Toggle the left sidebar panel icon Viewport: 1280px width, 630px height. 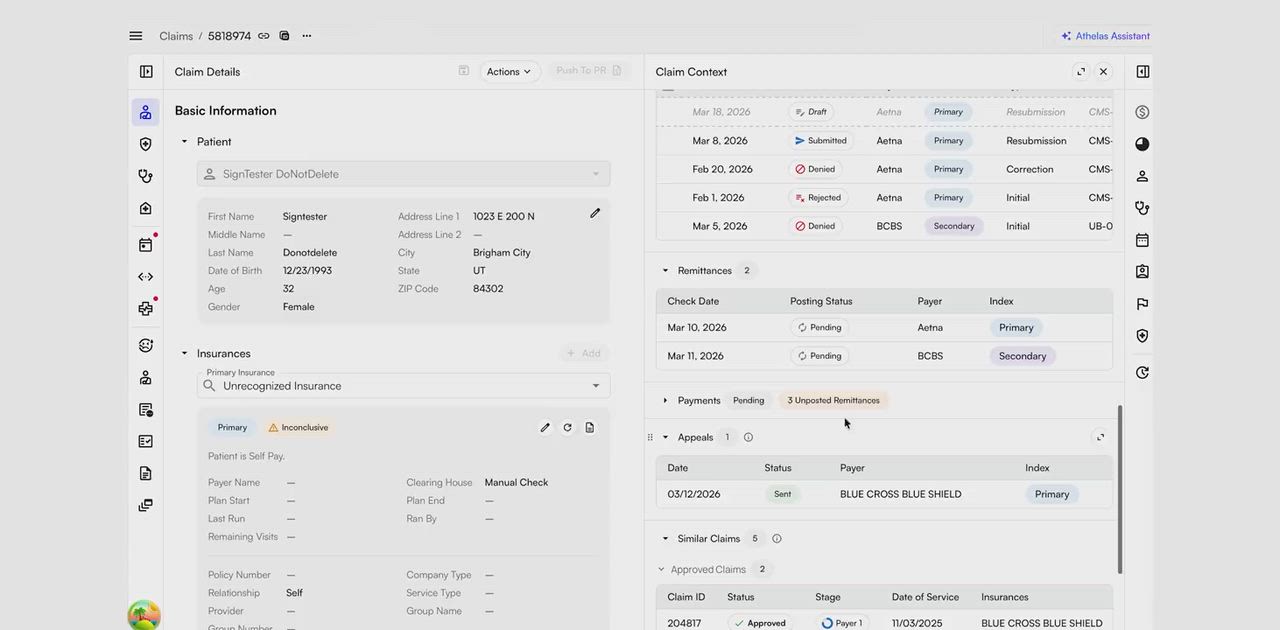tap(146, 72)
